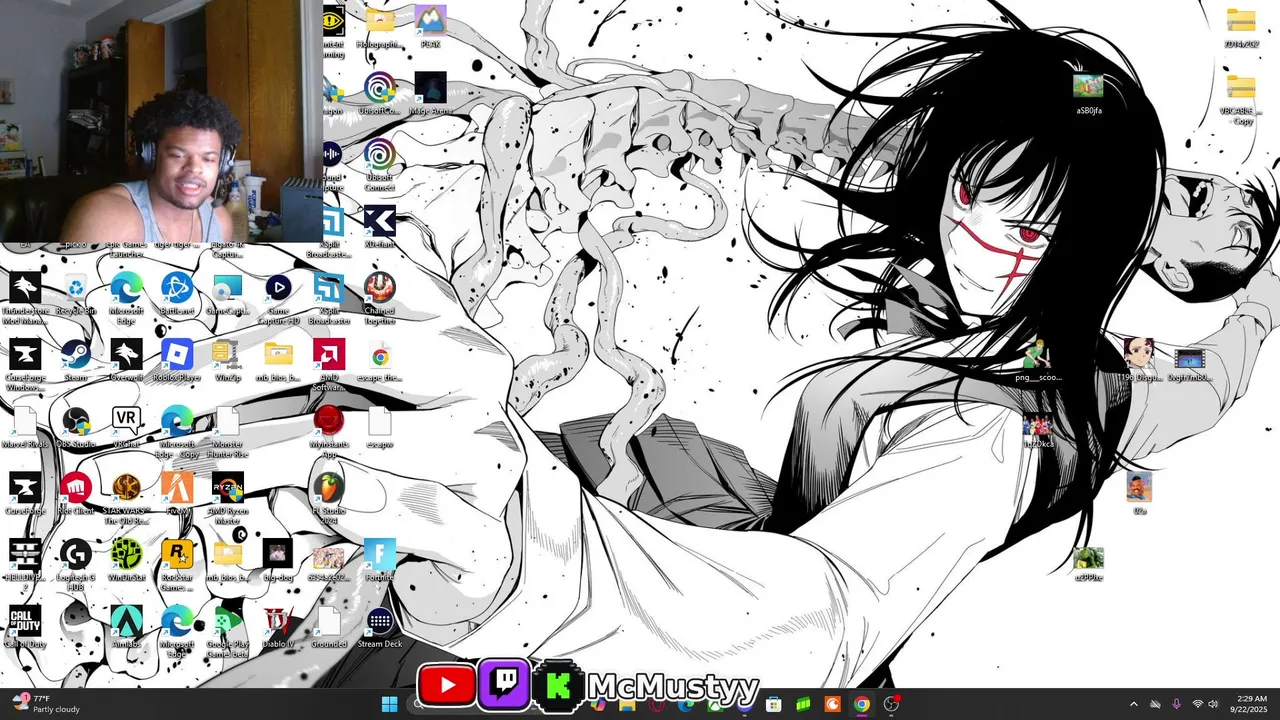The image size is (1280, 720).
Task: Select the oZPPkc image file icon
Action: click(x=1088, y=560)
